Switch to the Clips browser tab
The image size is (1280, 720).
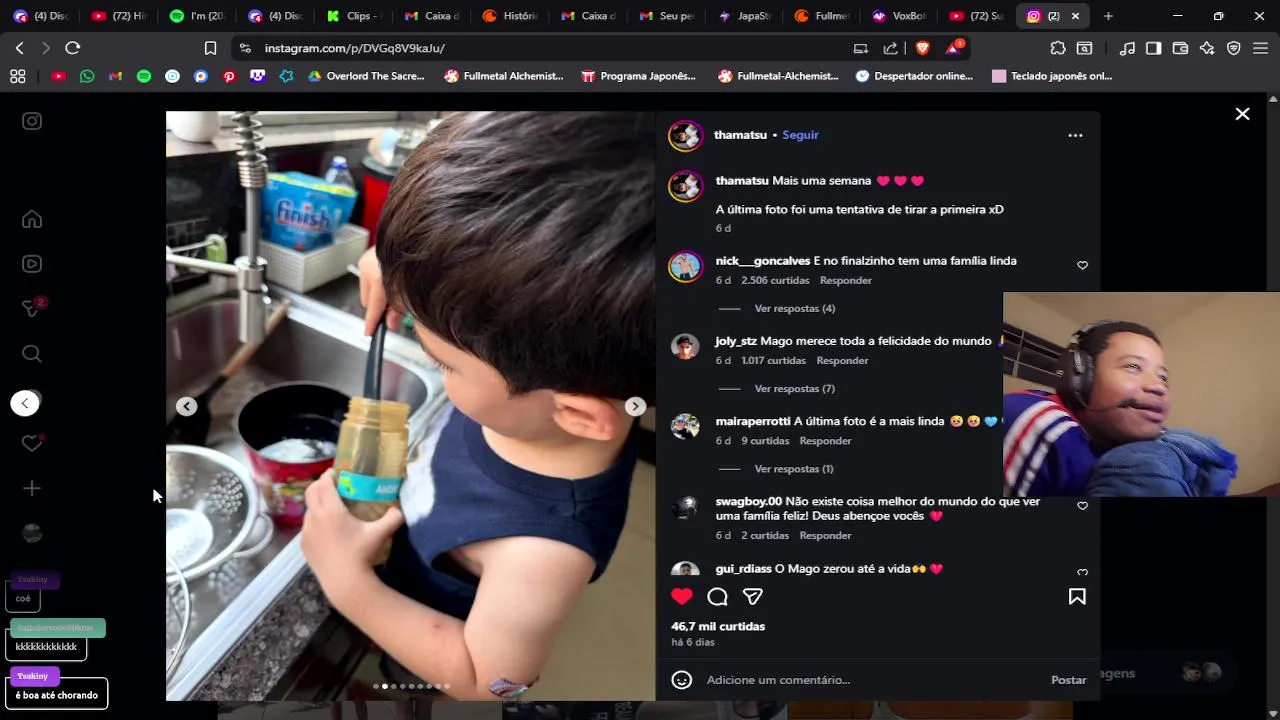(x=353, y=16)
